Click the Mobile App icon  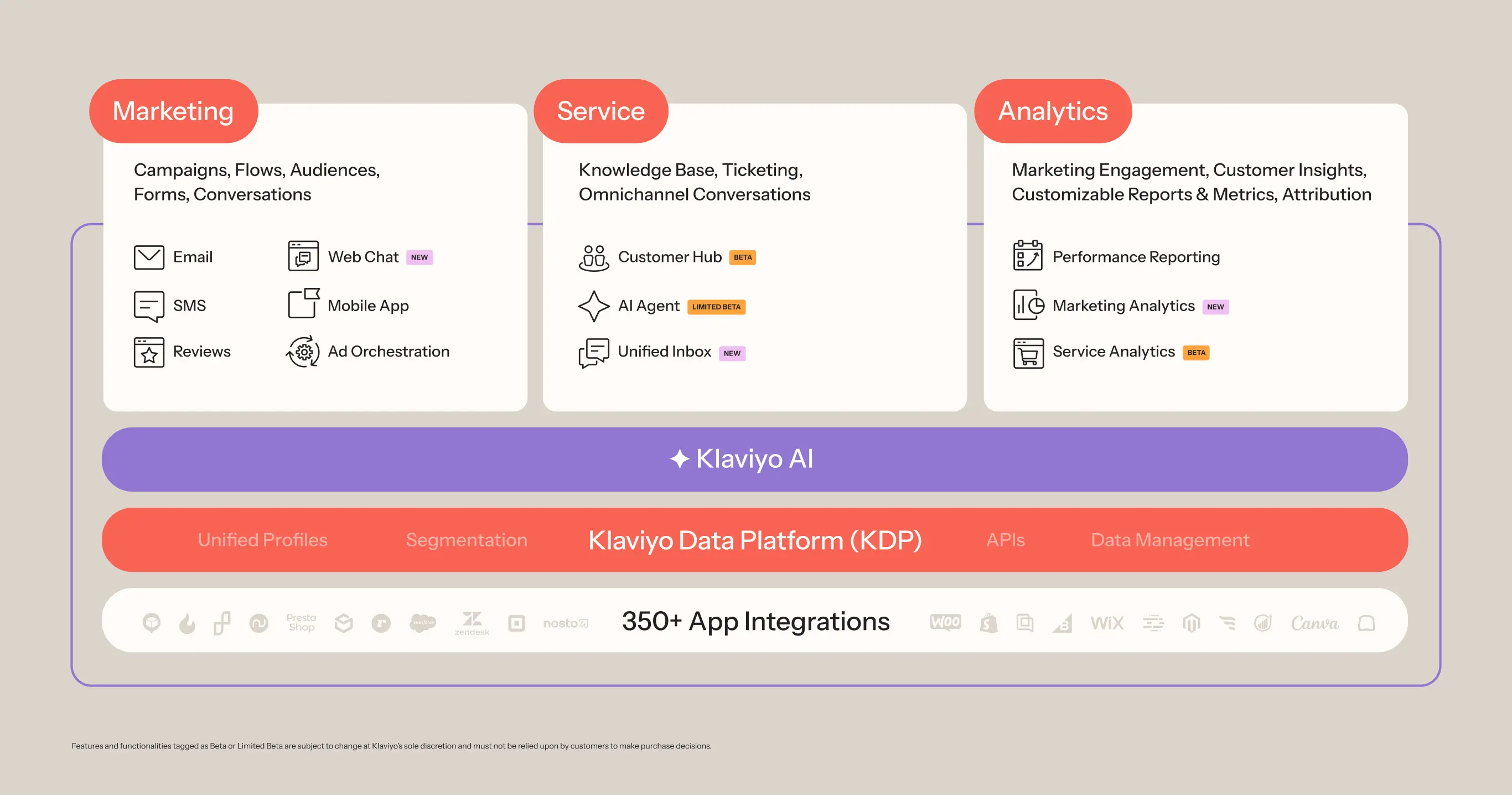pos(303,303)
